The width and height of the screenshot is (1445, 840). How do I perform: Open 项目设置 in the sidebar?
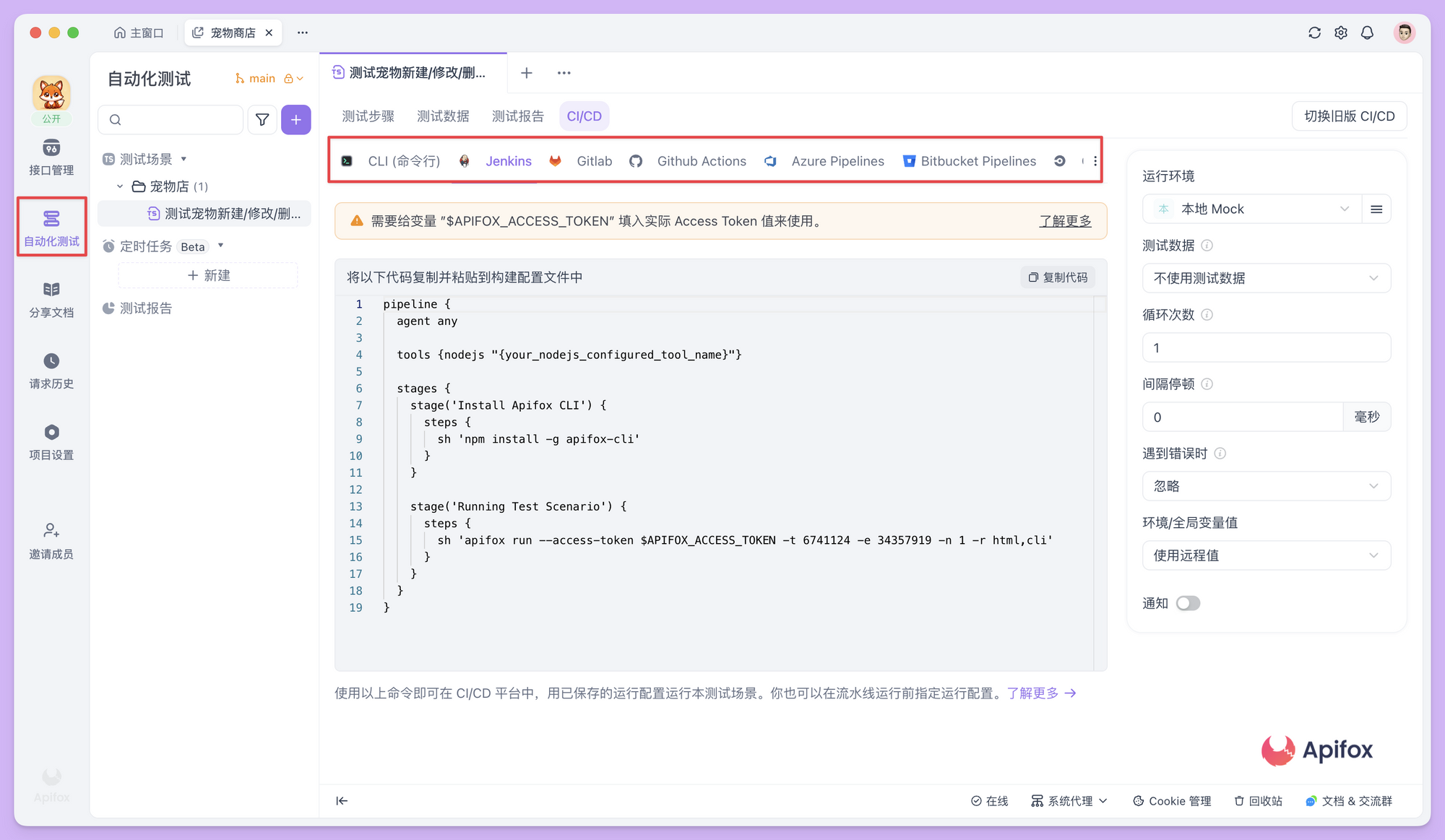(x=51, y=441)
